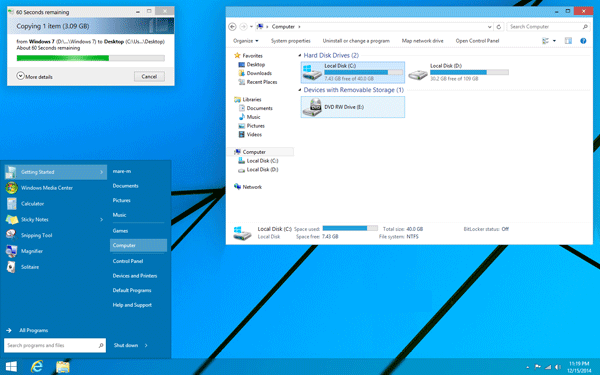Open Magnifier from Start menu
The image size is (600, 375).
tap(31, 251)
